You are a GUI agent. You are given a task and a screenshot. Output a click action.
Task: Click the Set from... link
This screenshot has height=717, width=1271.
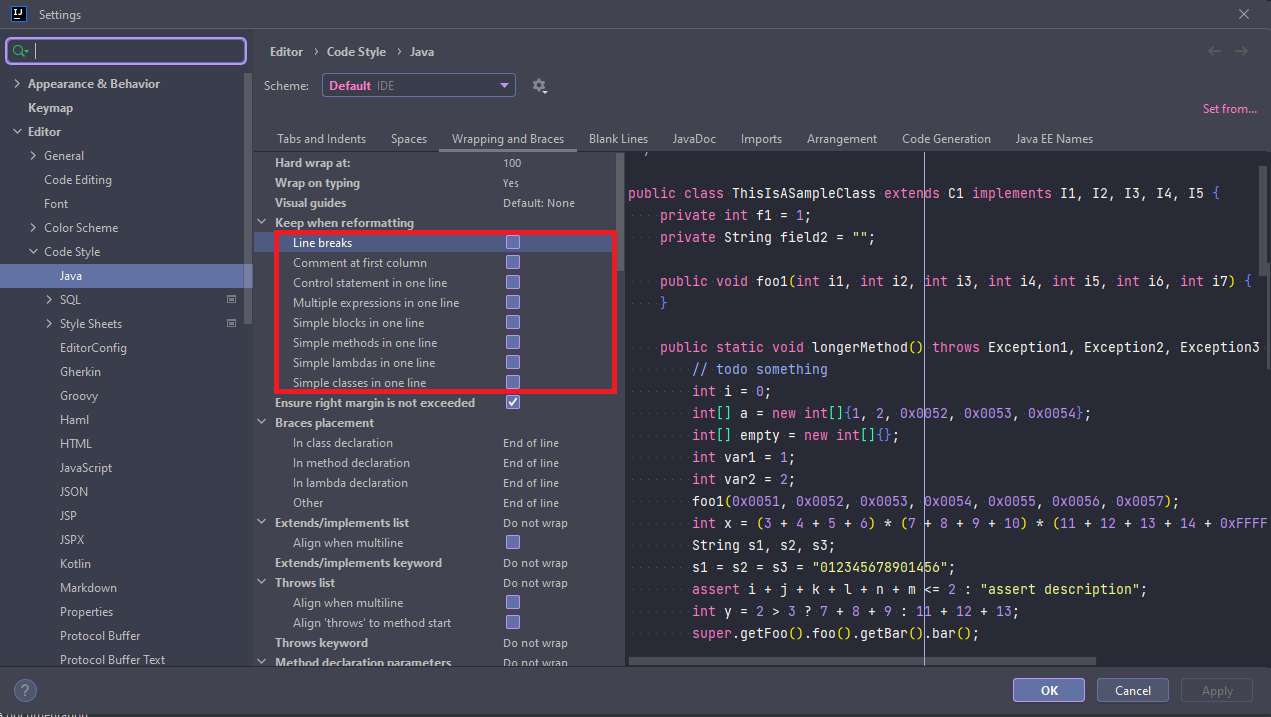[1229, 109]
